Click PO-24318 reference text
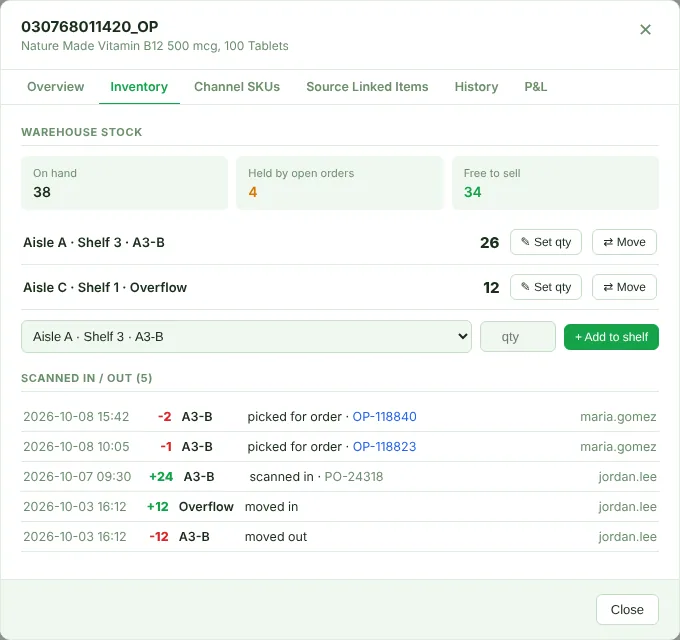This screenshot has width=680, height=640. (x=353, y=477)
